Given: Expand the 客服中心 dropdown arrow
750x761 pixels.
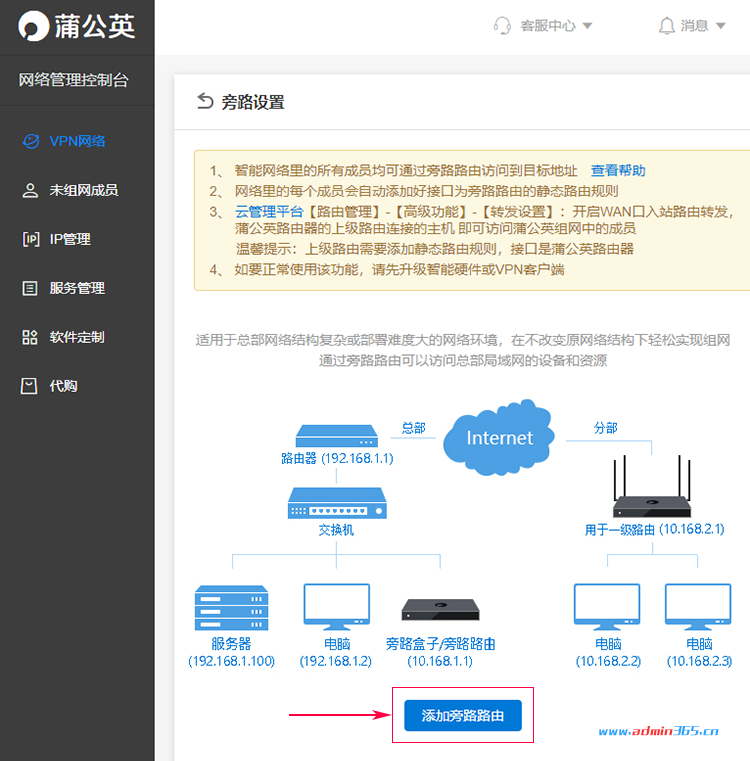Looking at the screenshot, I should pos(587,26).
